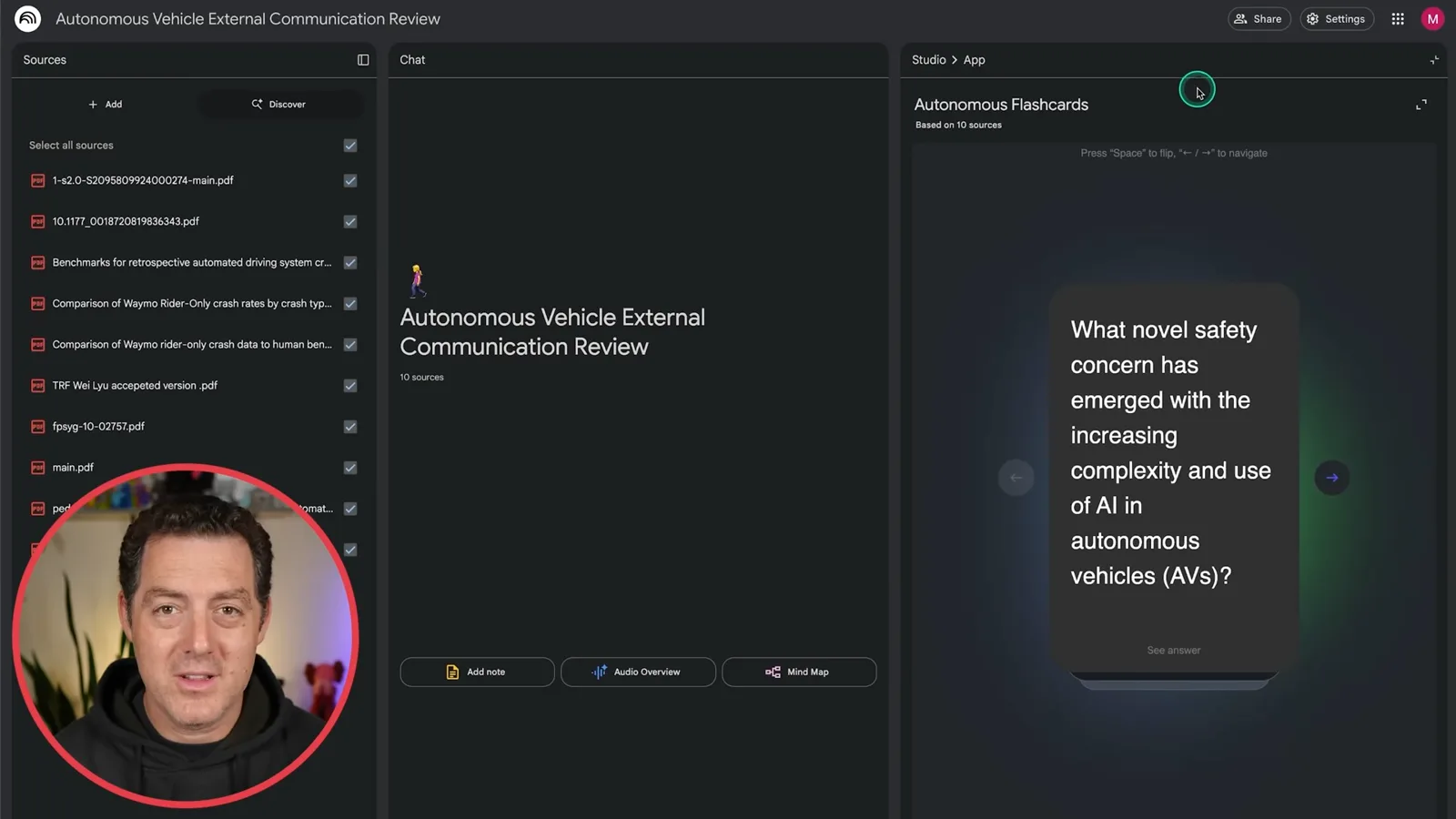Uncheck 1-s2.0-S2095809924000274-main.pdf source
1456x819 pixels.
350,181
